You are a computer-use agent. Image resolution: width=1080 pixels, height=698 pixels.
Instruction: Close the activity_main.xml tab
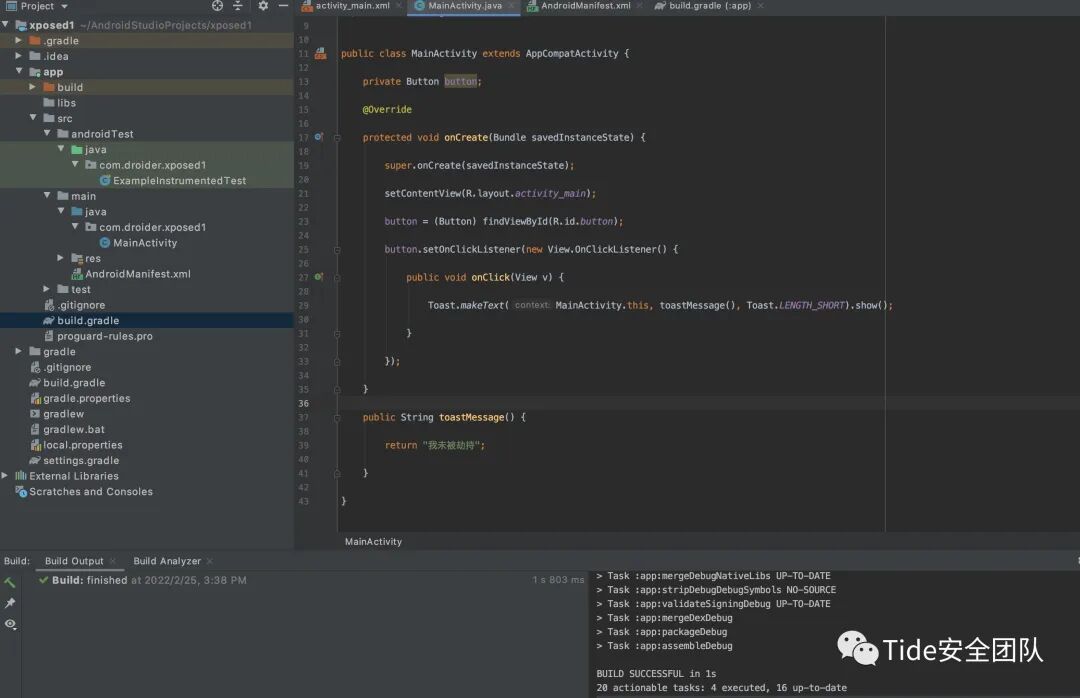point(399,6)
